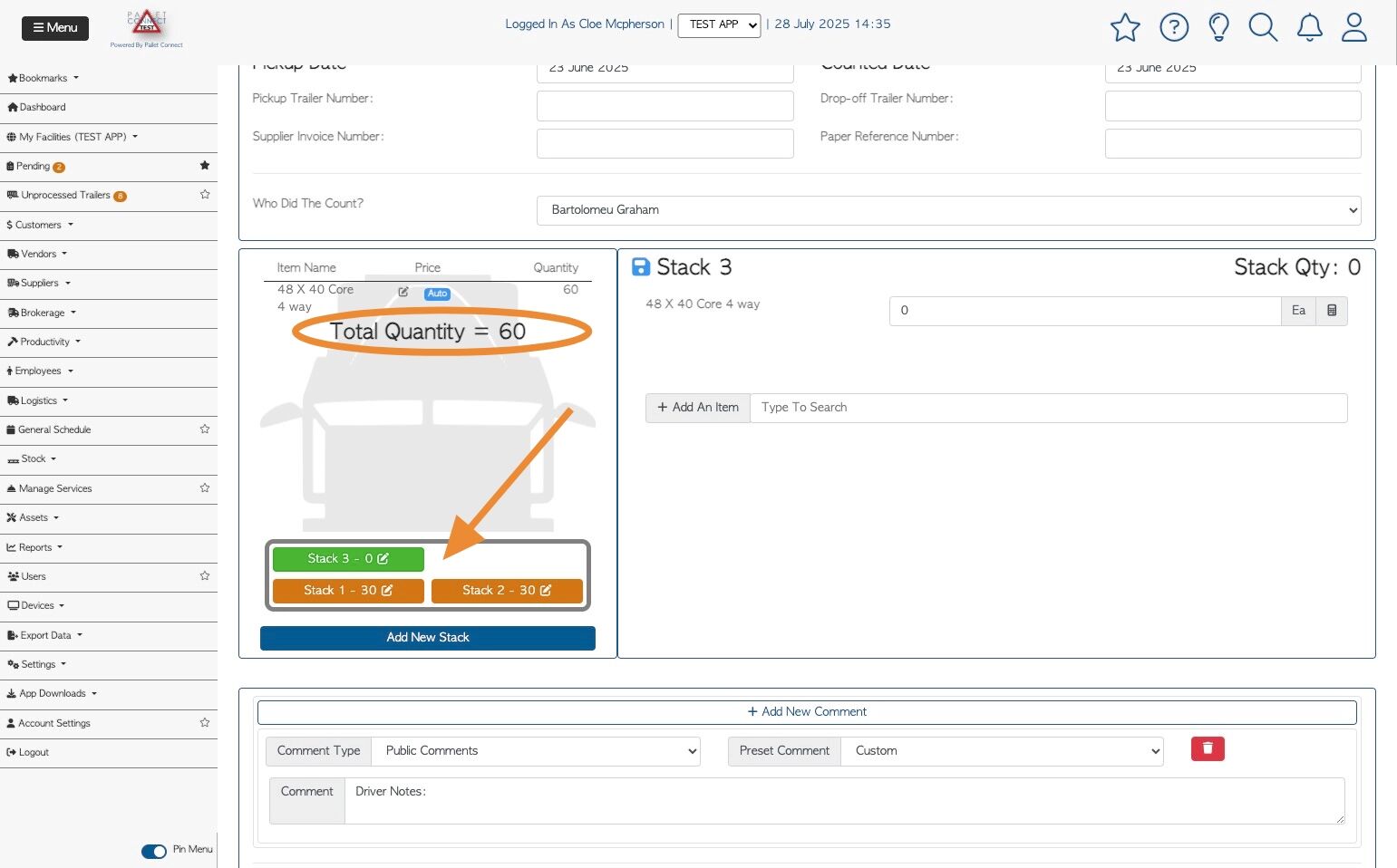Open the Preset Comment dropdown
The image size is (1397, 868).
[1002, 751]
